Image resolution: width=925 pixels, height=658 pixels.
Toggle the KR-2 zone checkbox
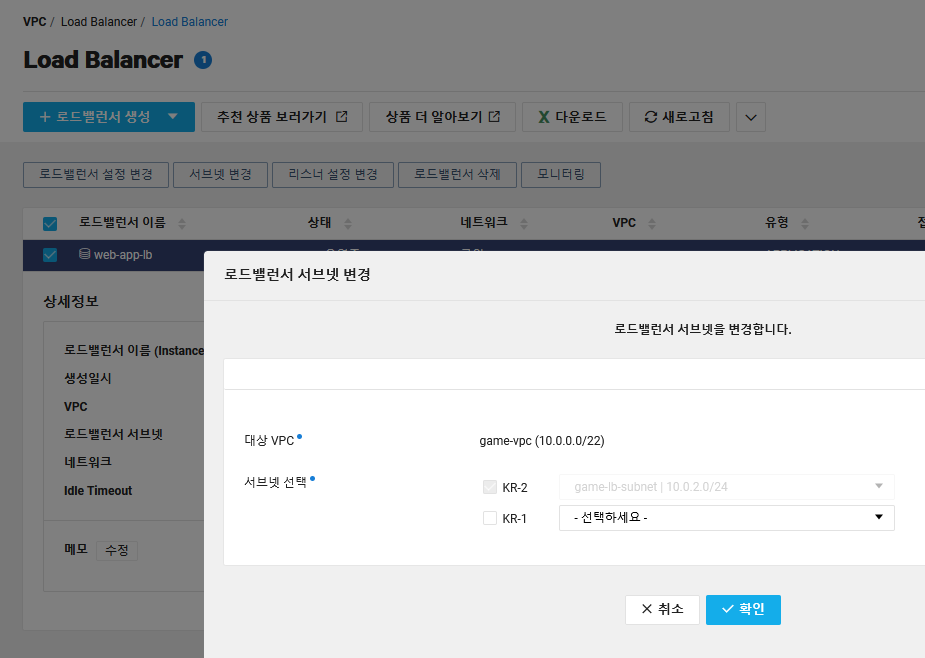[x=490, y=487]
